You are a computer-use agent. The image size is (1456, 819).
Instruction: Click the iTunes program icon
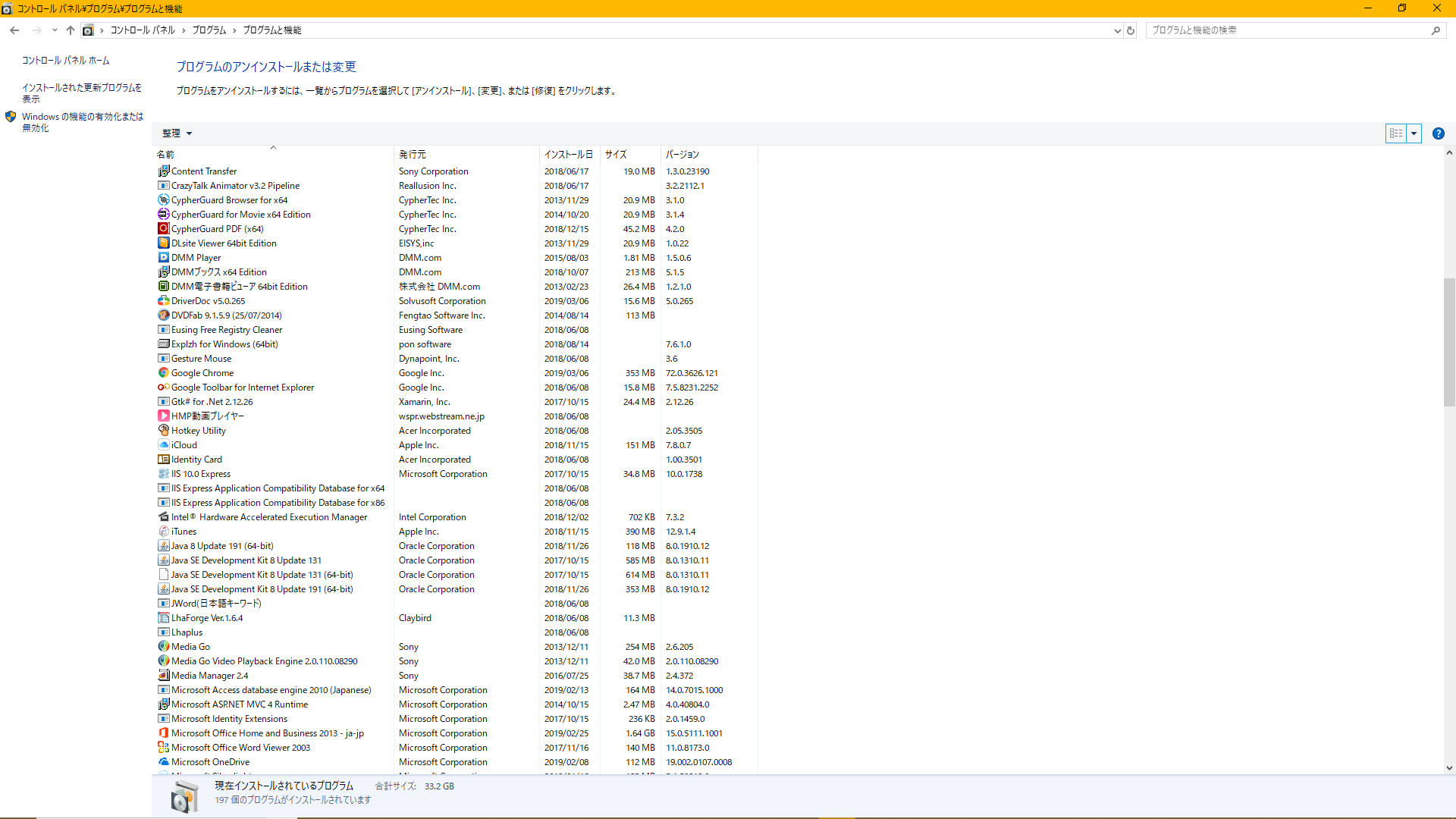point(163,532)
